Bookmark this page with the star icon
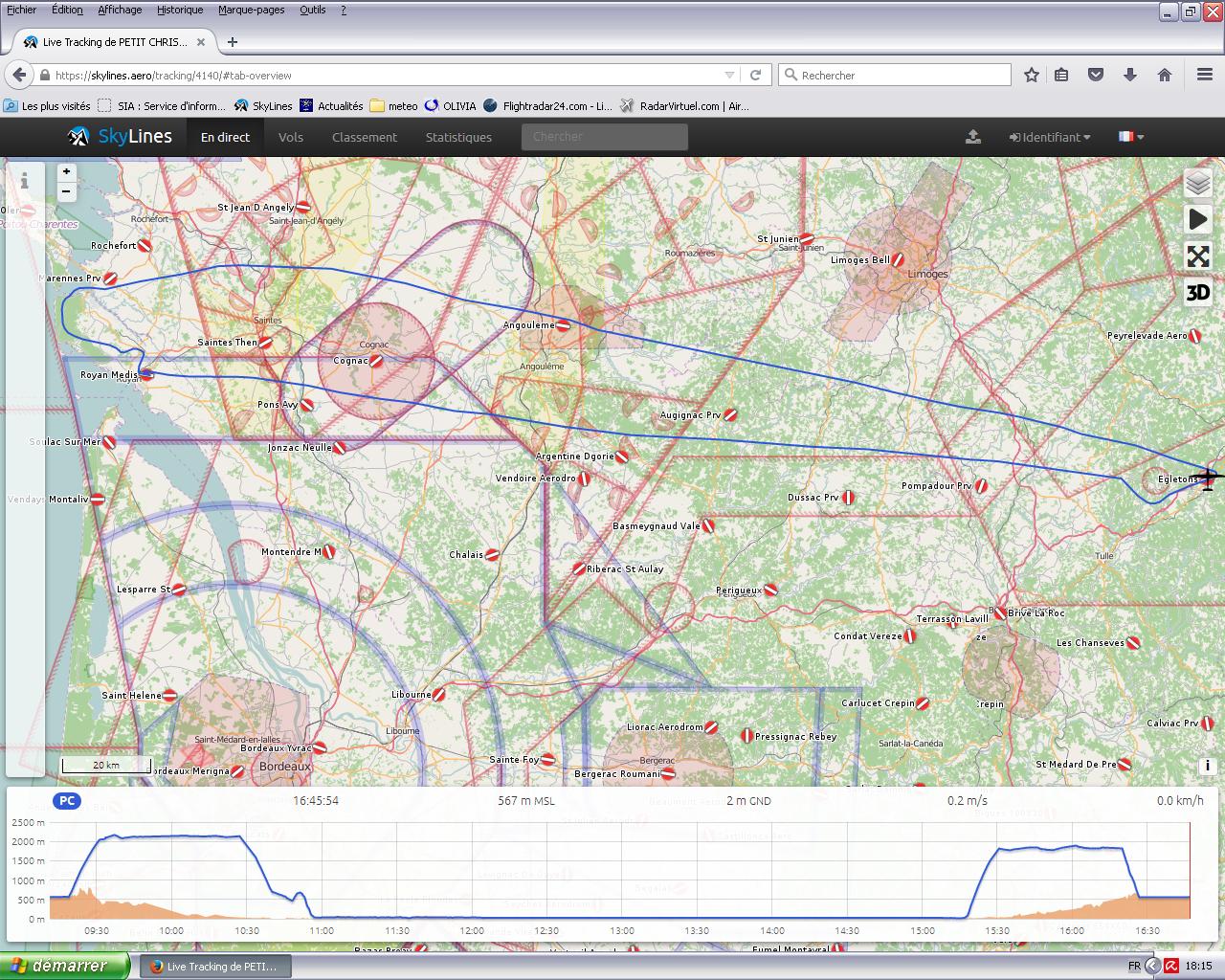Screen dimensions: 1225x980 (1031, 75)
